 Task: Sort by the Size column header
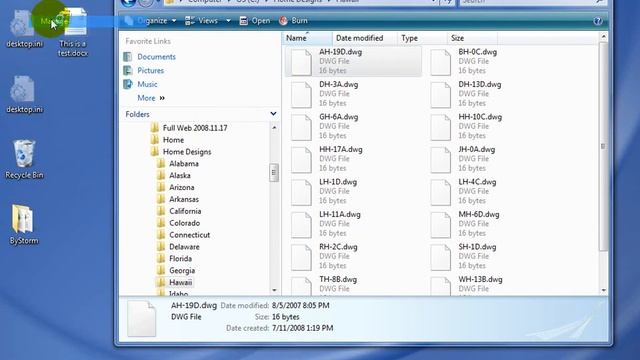coord(472,38)
